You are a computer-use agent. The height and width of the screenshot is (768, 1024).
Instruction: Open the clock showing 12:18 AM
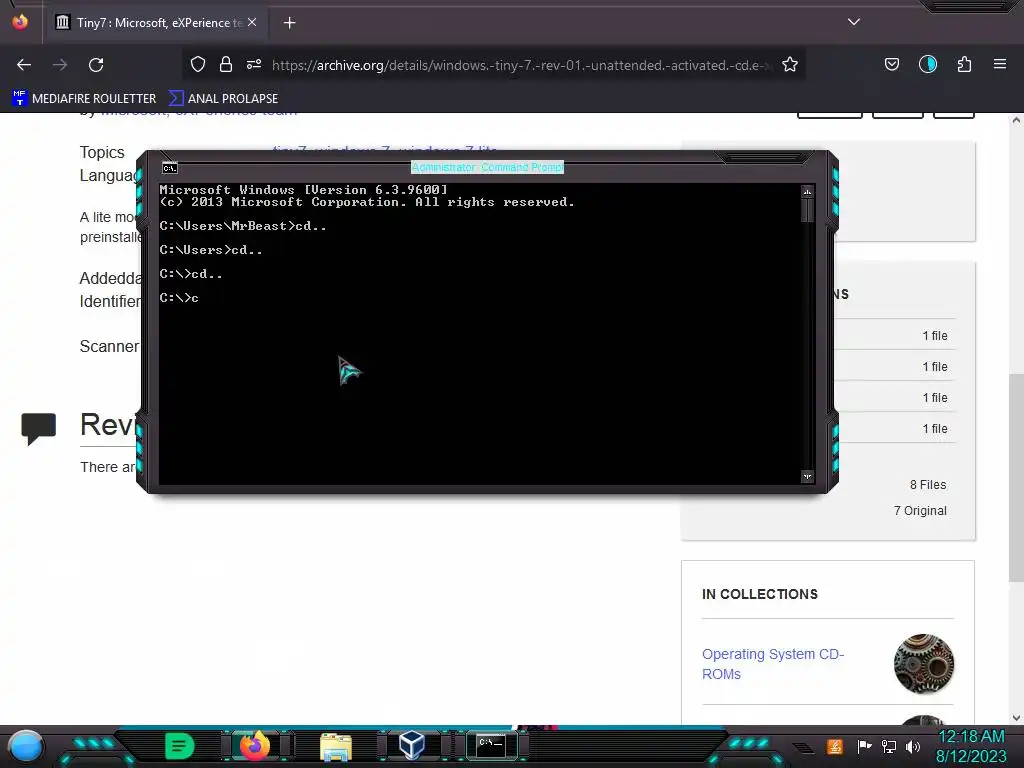tap(971, 746)
